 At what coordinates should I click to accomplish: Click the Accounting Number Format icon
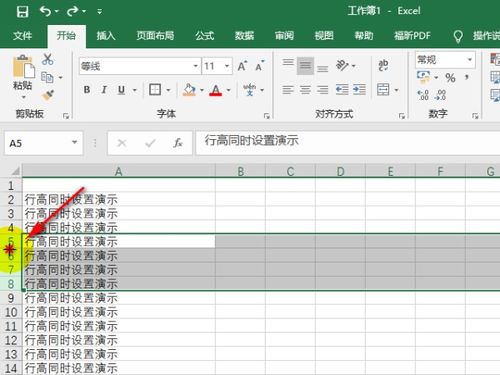[x=423, y=77]
